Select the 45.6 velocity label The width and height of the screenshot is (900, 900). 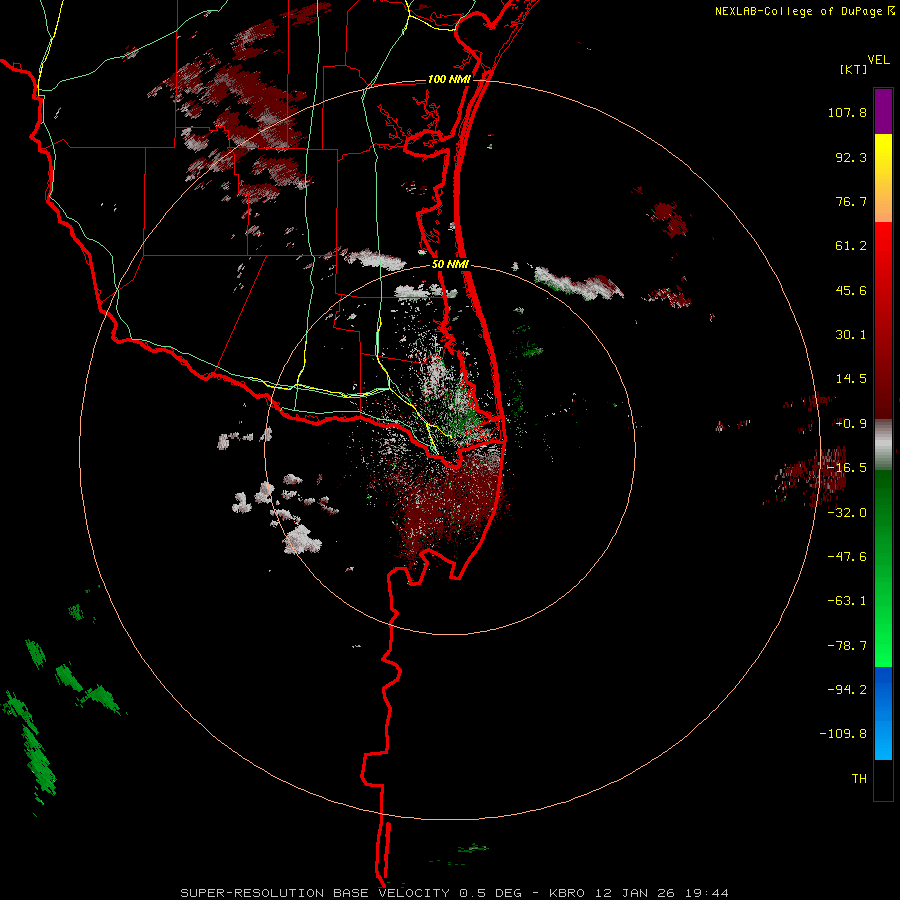coord(851,290)
